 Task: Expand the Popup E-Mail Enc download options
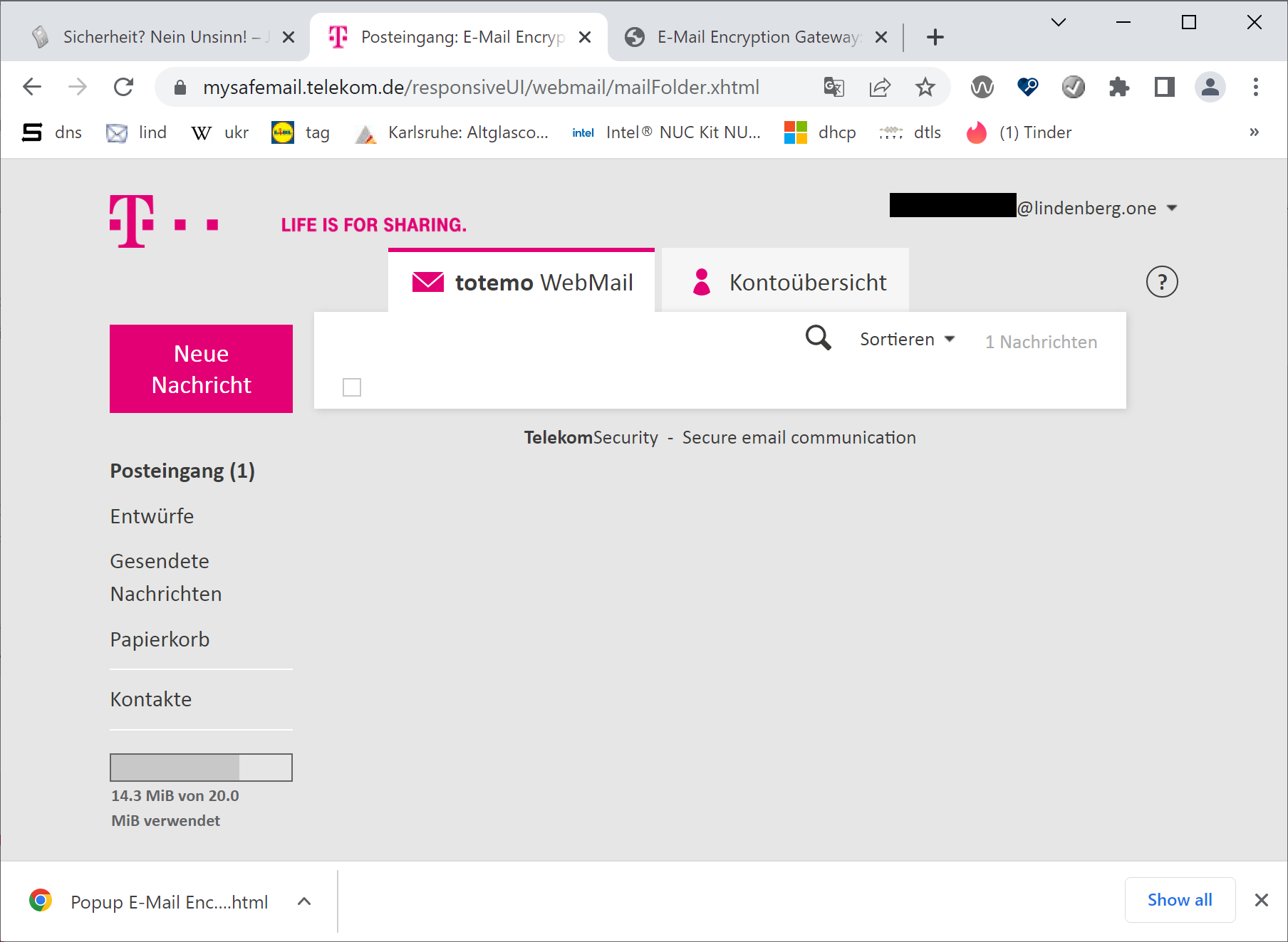click(304, 901)
